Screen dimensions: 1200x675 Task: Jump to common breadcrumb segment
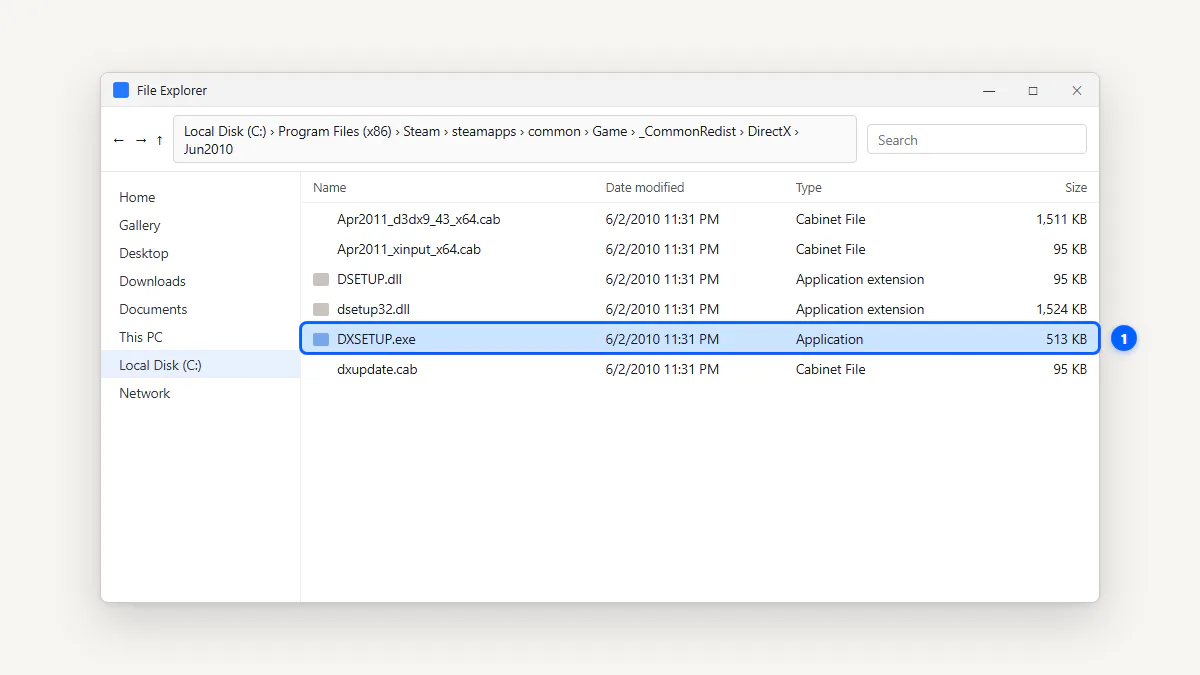tap(554, 131)
